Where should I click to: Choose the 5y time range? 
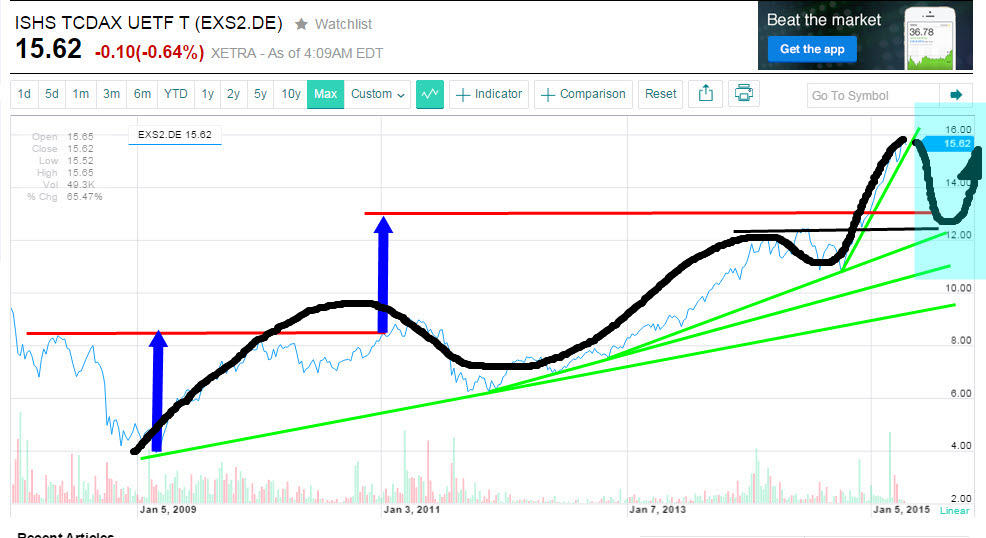pos(260,94)
